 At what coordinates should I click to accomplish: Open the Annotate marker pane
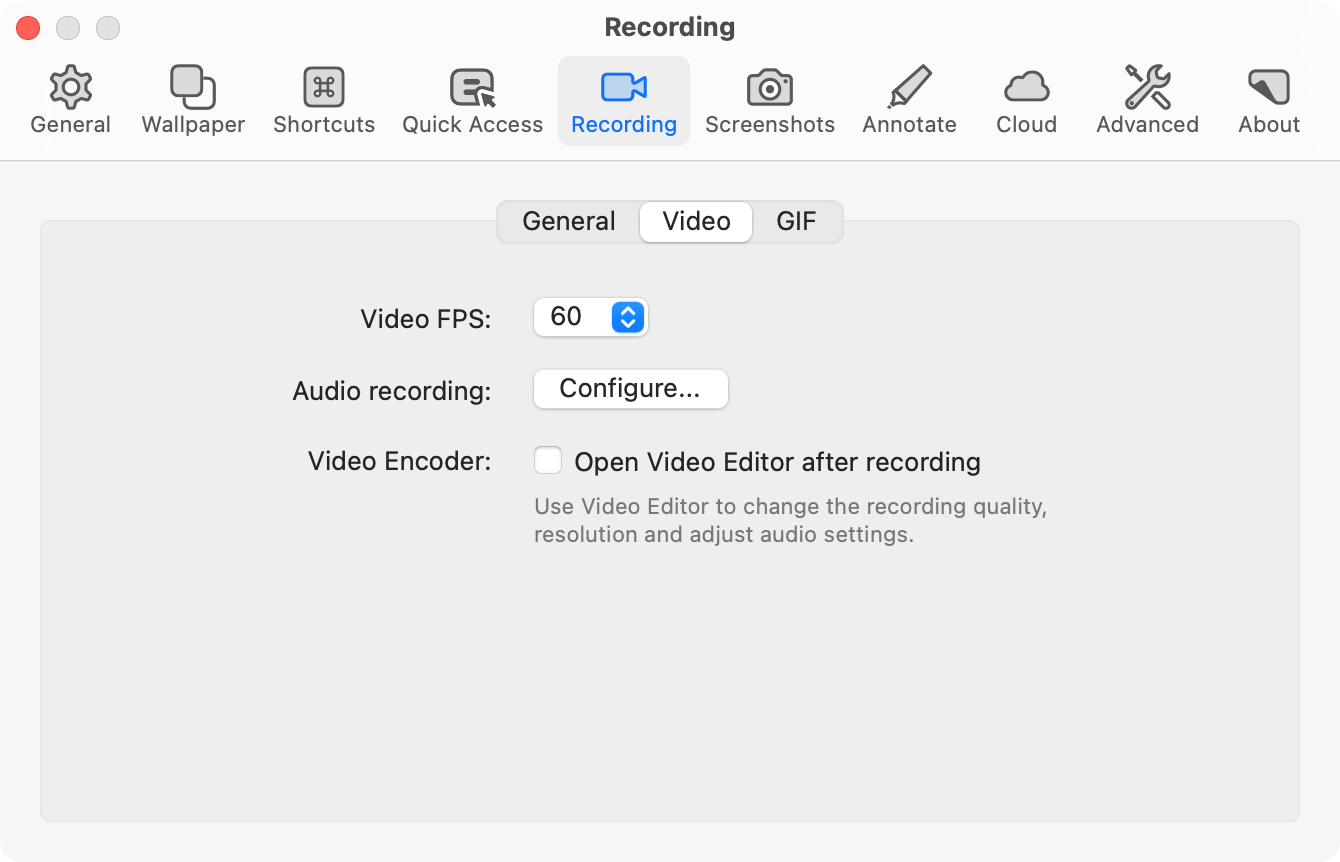[909, 100]
